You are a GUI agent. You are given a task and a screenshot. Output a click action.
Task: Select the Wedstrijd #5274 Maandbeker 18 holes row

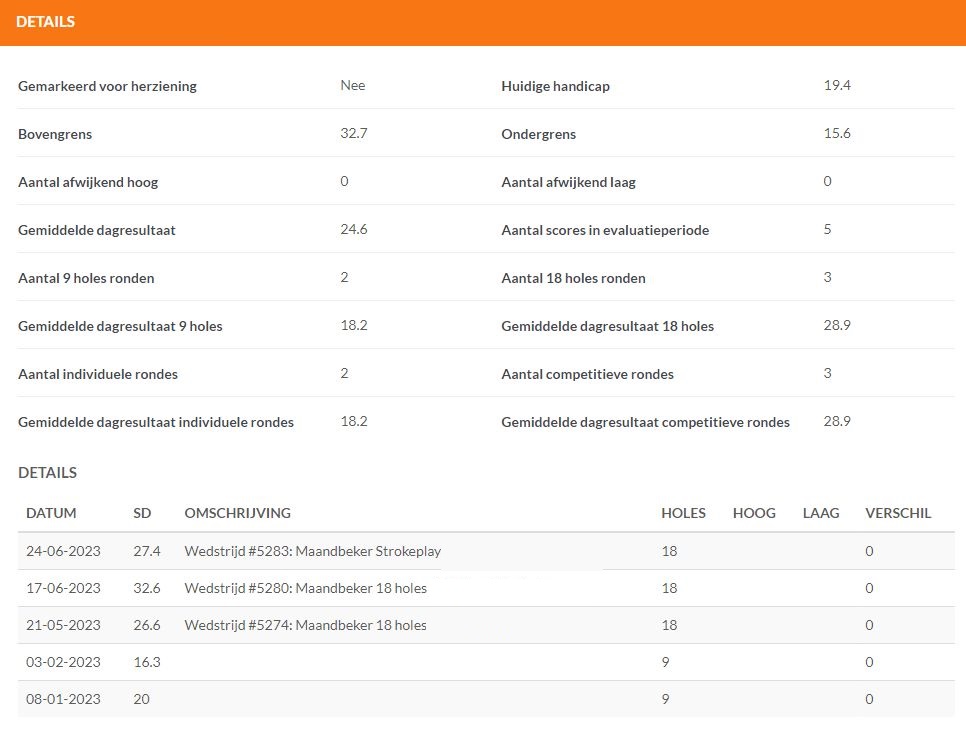[486, 625]
